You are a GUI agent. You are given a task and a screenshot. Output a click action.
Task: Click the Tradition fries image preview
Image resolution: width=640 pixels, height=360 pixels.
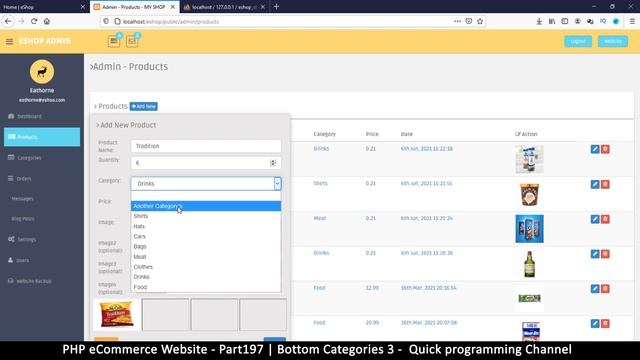[x=117, y=314]
